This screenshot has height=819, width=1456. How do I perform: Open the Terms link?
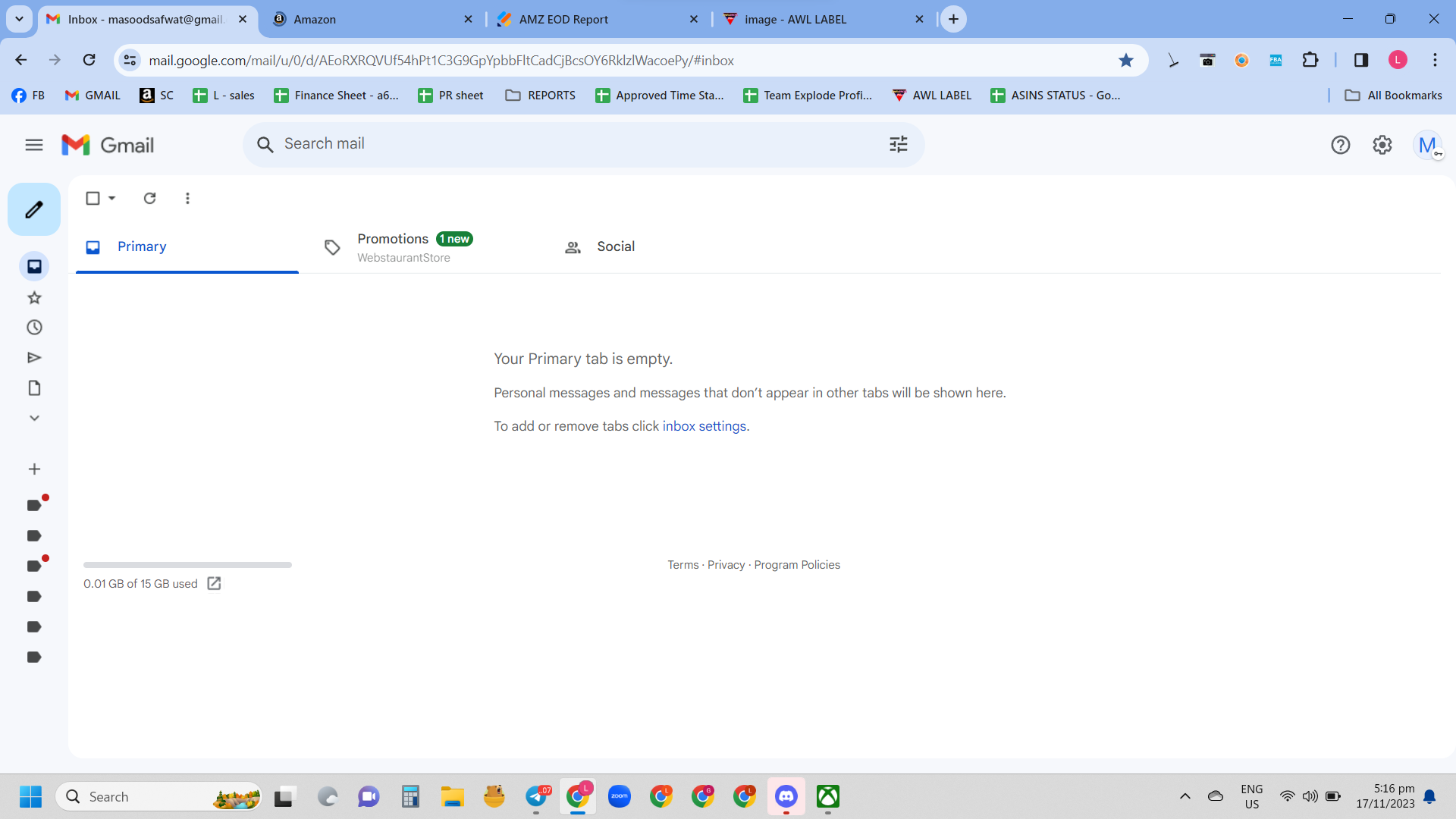pos(683,565)
